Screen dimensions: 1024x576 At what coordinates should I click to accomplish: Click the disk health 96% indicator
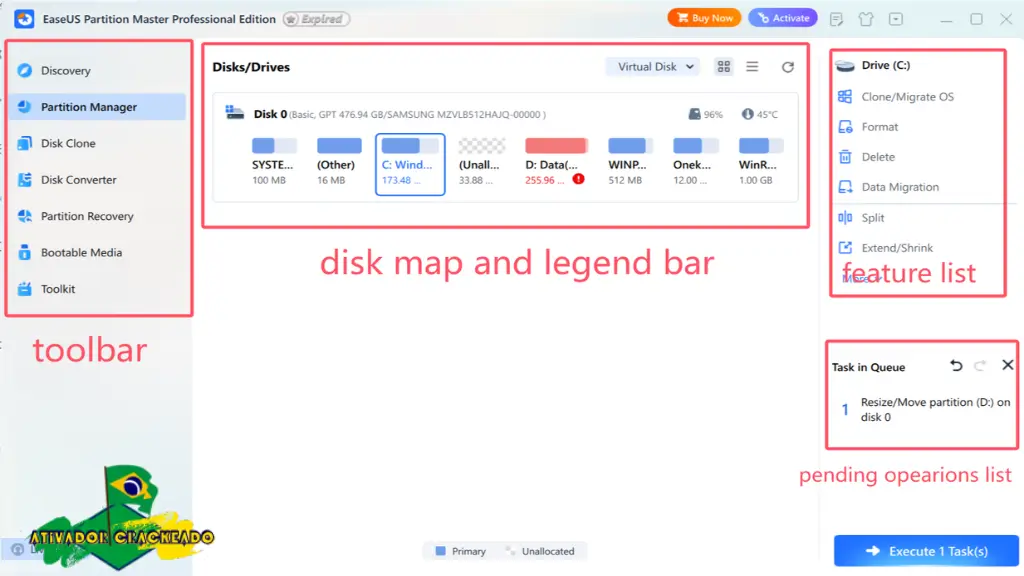tap(705, 114)
